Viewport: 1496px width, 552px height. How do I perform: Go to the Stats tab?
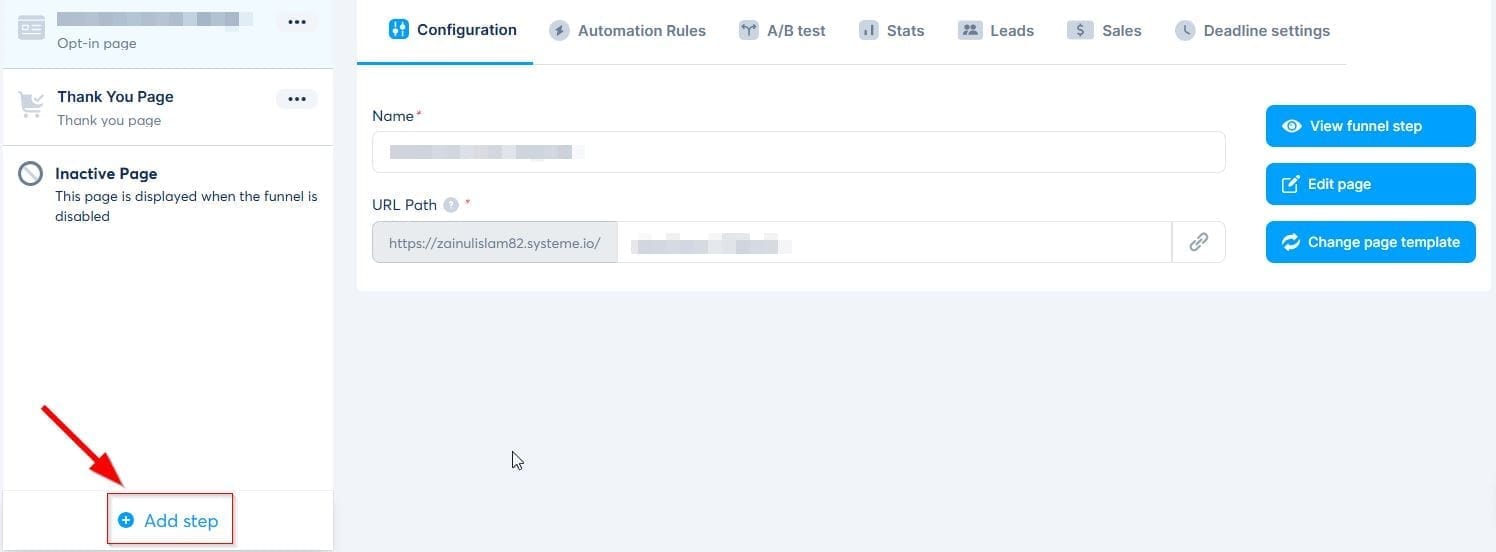click(x=892, y=31)
